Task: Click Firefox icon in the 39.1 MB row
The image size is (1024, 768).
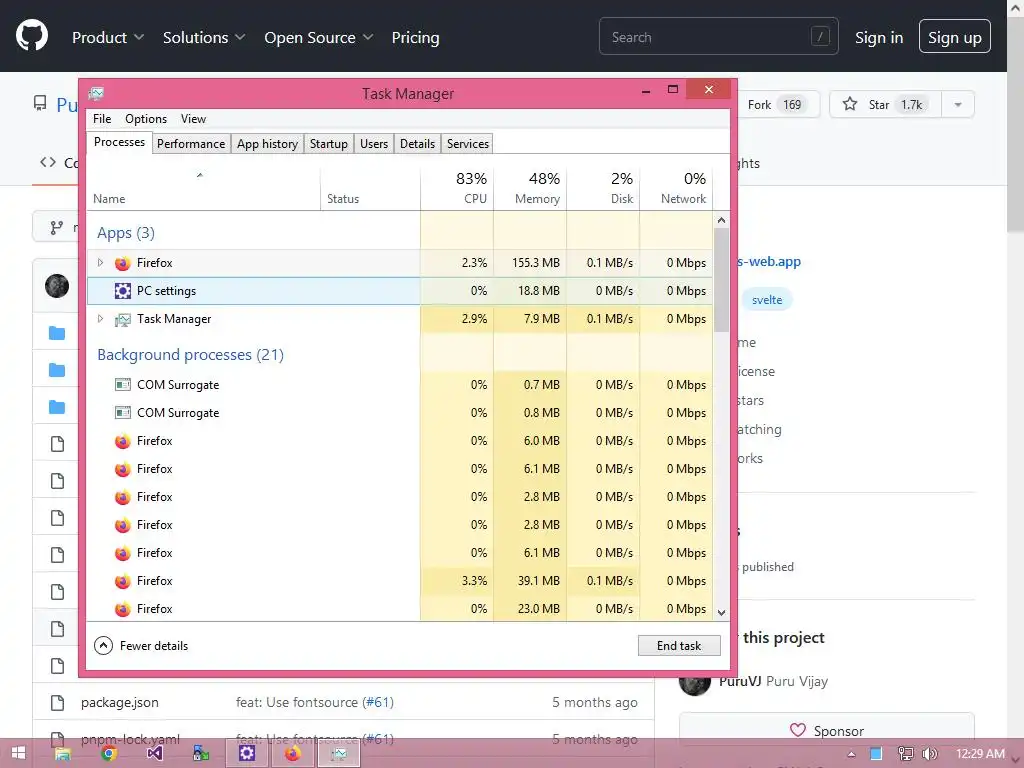Action: (x=122, y=581)
